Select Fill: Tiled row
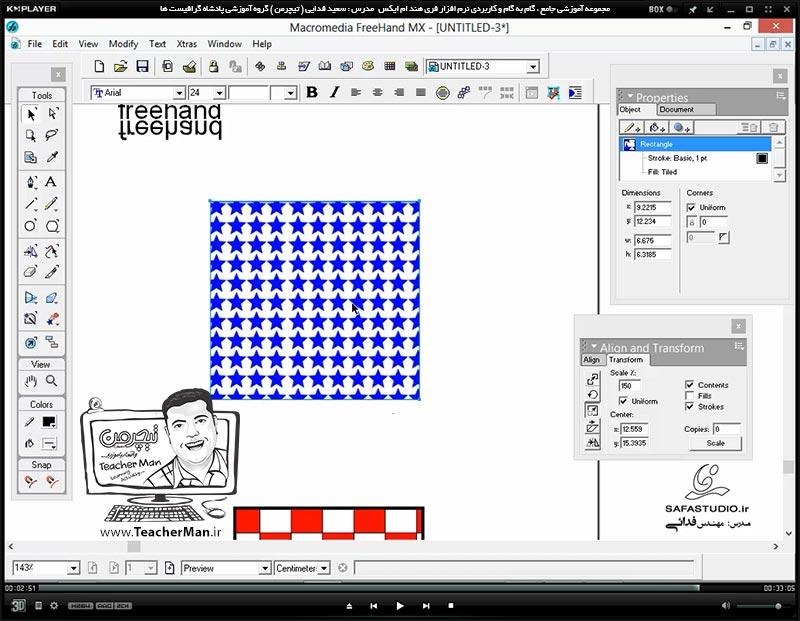 (696, 172)
